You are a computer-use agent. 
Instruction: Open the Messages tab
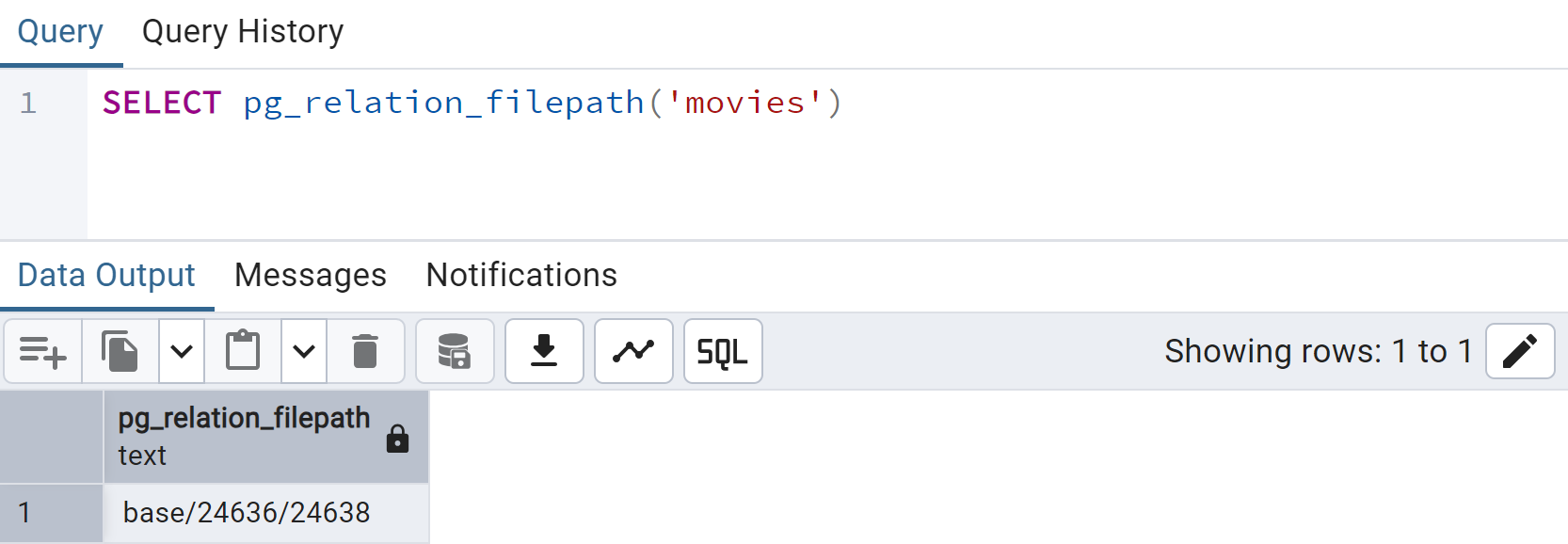311,275
